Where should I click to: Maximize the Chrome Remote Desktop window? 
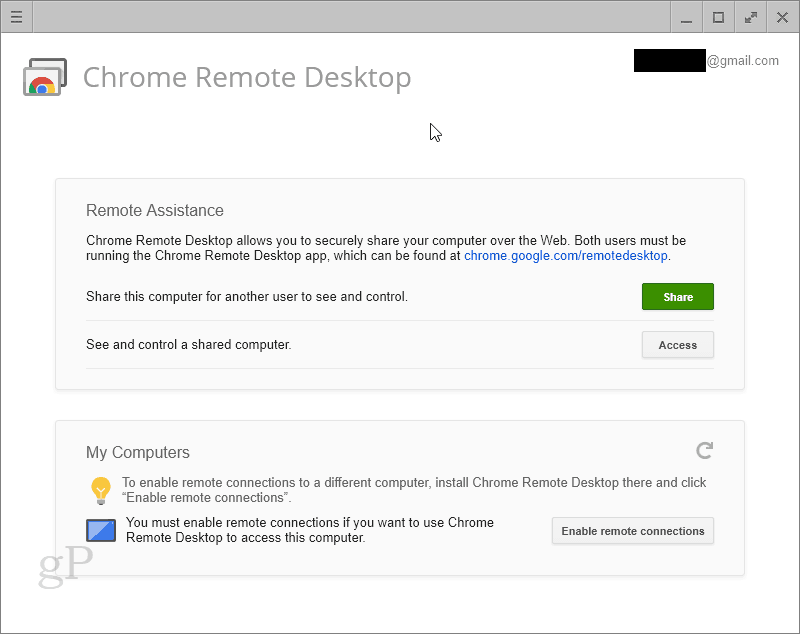tap(718, 17)
